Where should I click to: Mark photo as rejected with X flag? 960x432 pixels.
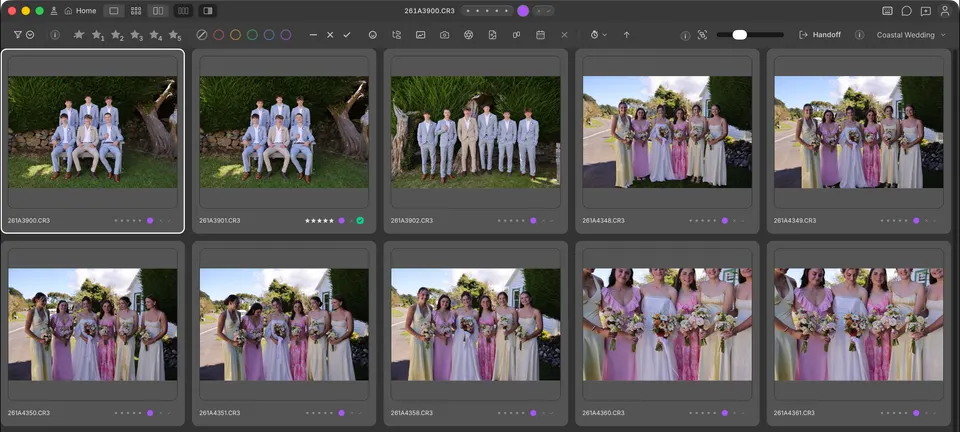(330, 35)
